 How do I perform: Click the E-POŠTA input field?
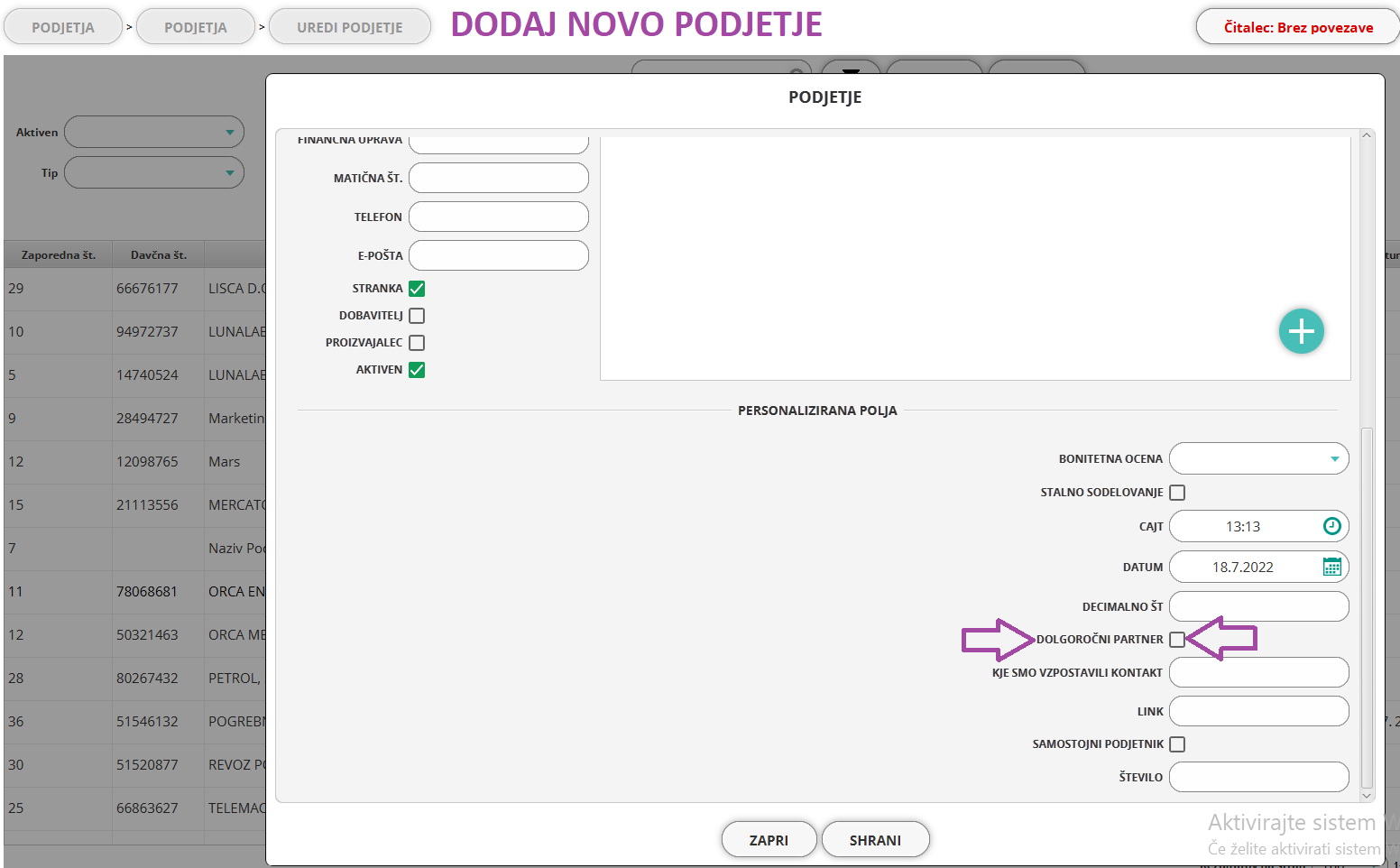pos(499,255)
